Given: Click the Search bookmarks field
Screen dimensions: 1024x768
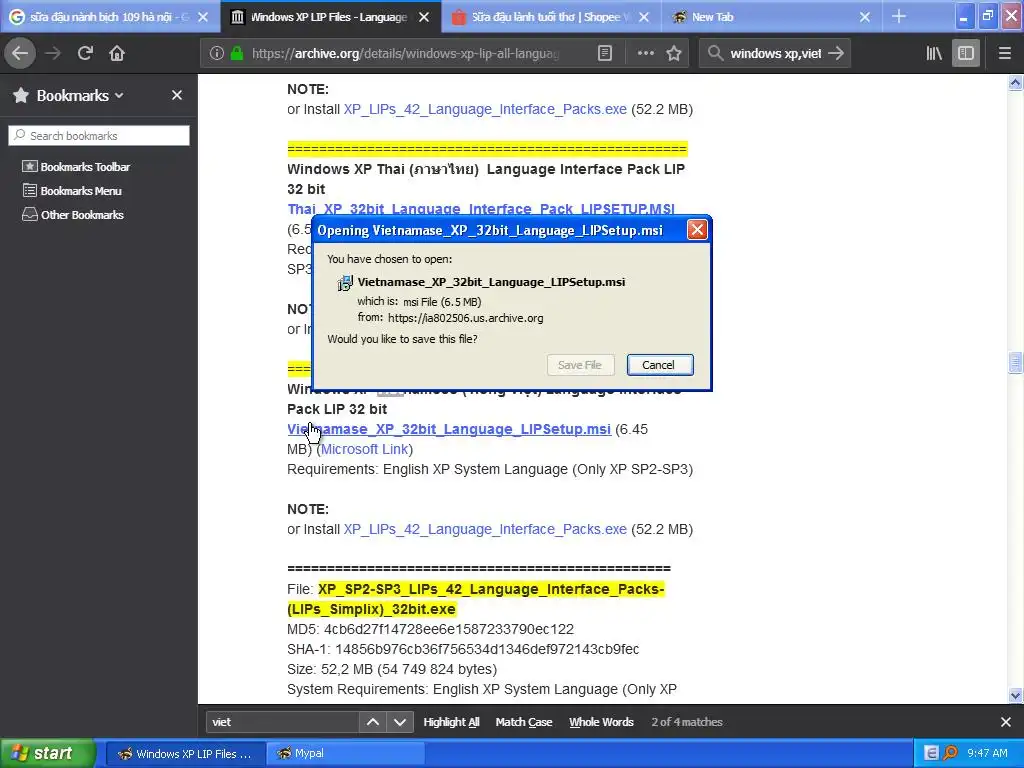Looking at the screenshot, I should coord(99,135).
